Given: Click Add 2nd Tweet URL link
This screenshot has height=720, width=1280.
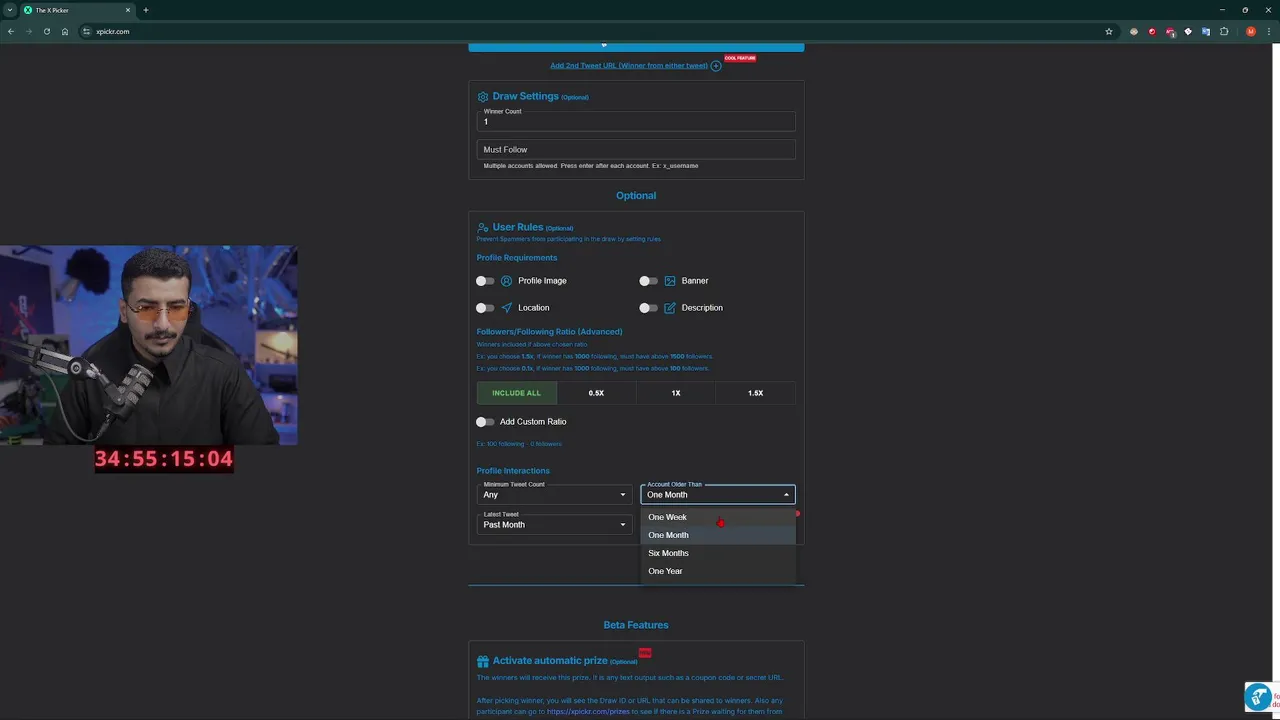Looking at the screenshot, I should point(629,66).
